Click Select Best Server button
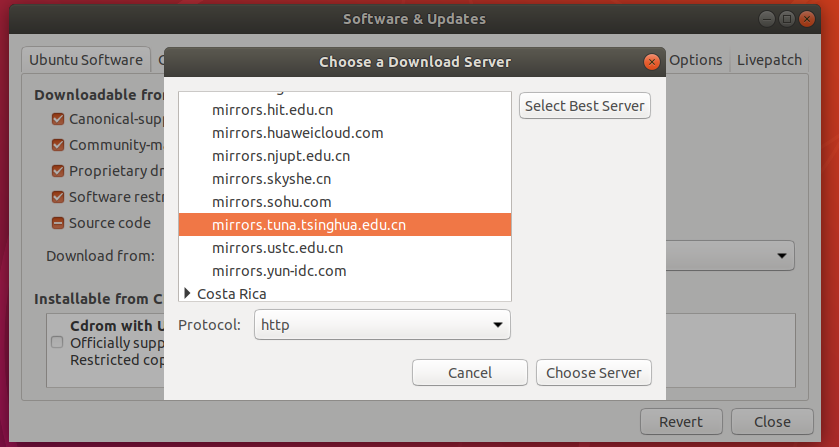839x447 pixels. [x=585, y=106]
